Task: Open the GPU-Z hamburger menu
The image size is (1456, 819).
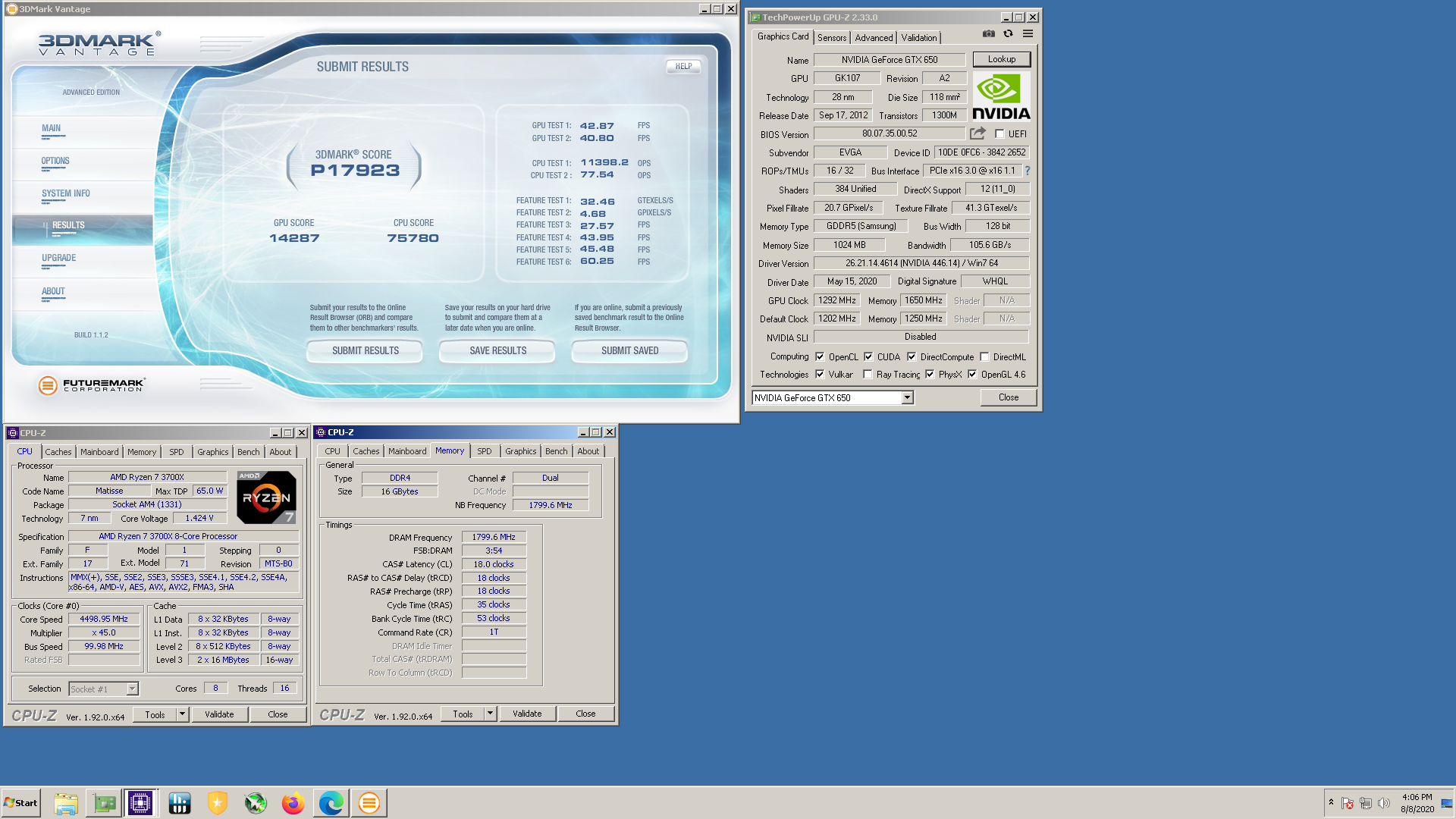Action: point(1028,33)
